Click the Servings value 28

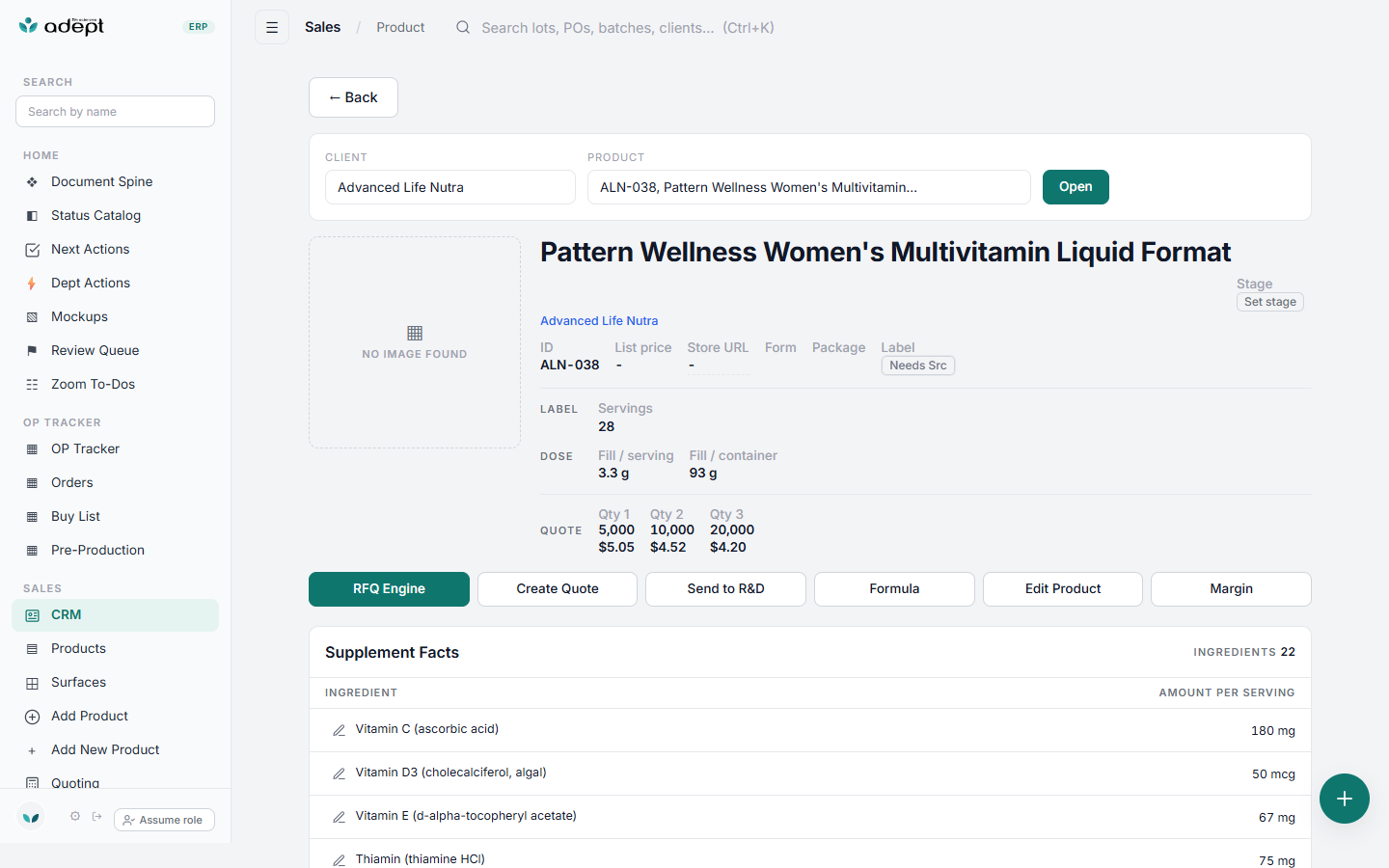pyautogui.click(x=607, y=426)
